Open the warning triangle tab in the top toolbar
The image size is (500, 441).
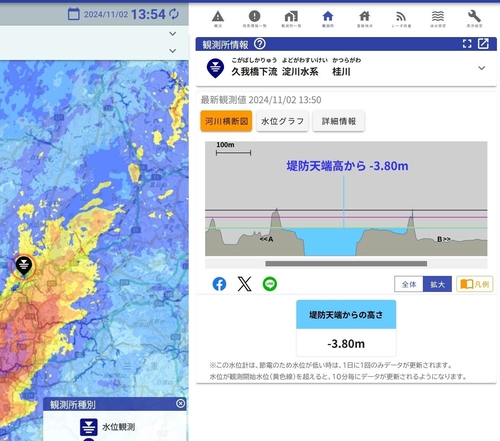tap(218, 18)
